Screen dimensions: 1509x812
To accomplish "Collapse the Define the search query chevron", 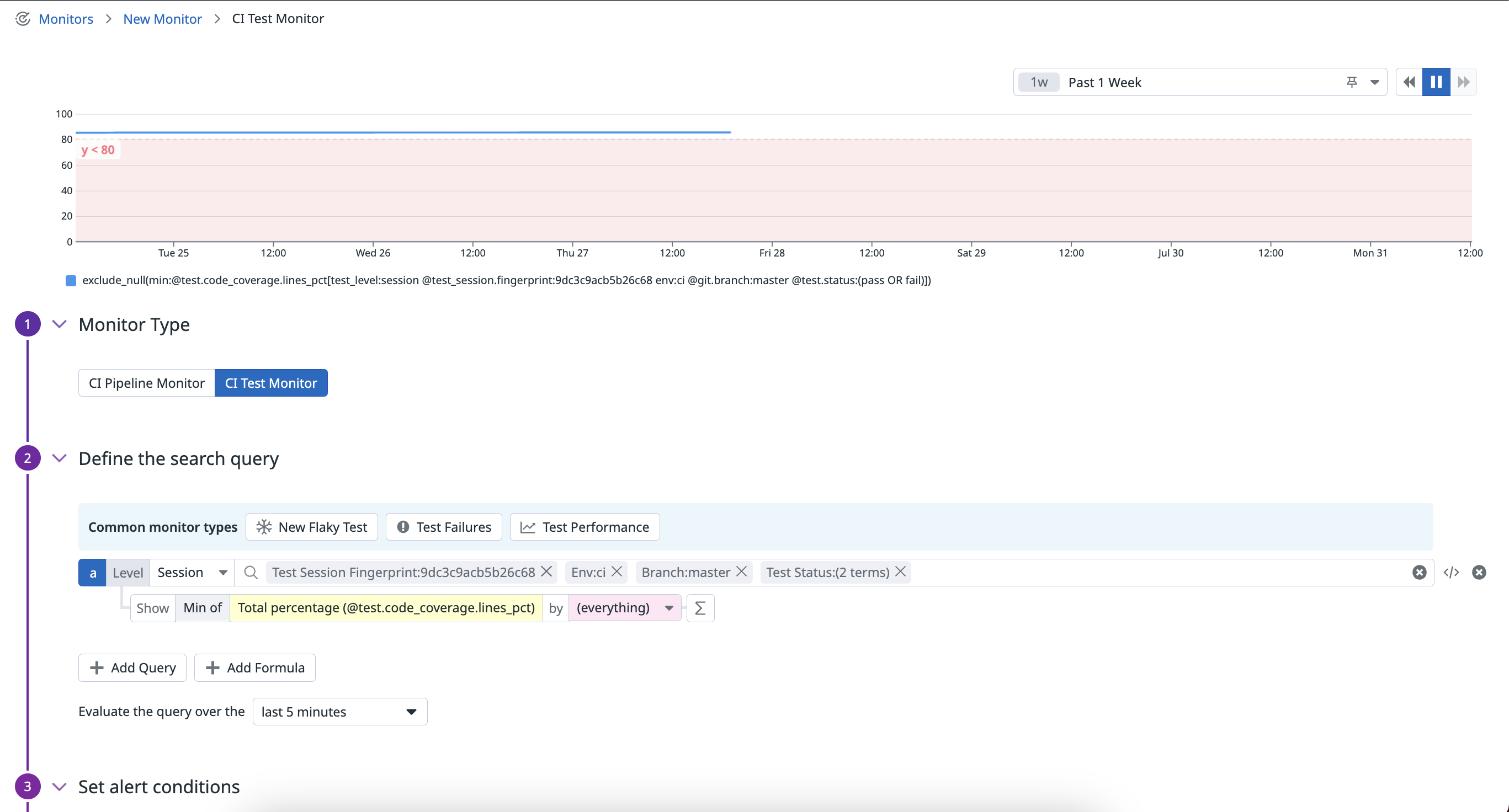I will click(x=59, y=458).
